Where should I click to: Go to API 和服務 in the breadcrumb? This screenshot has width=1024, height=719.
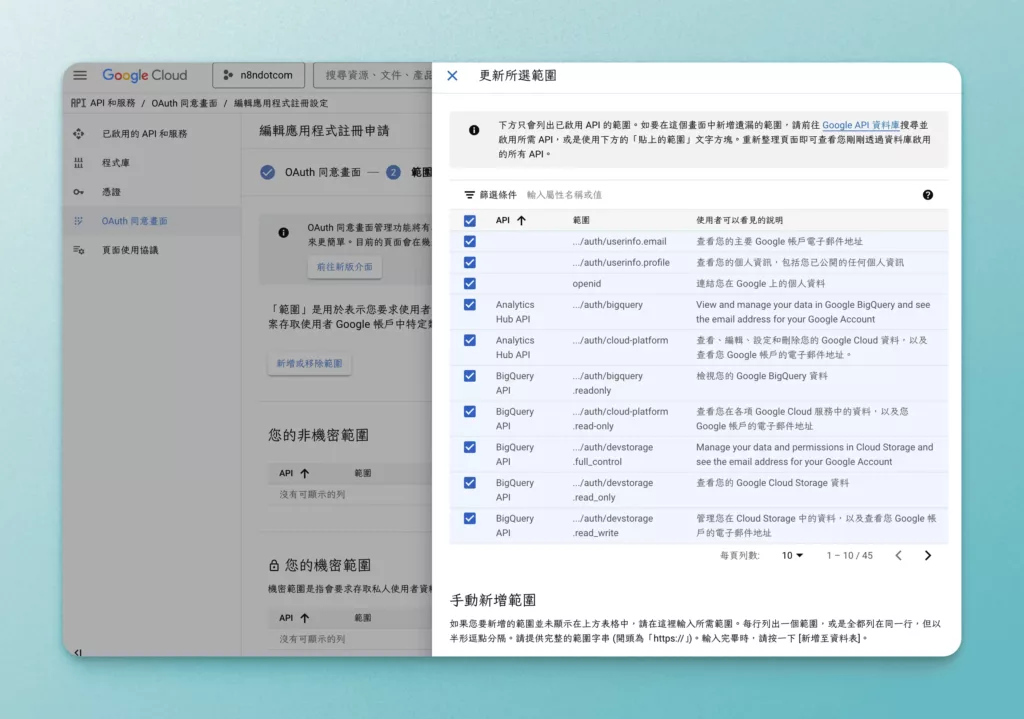coord(112,103)
